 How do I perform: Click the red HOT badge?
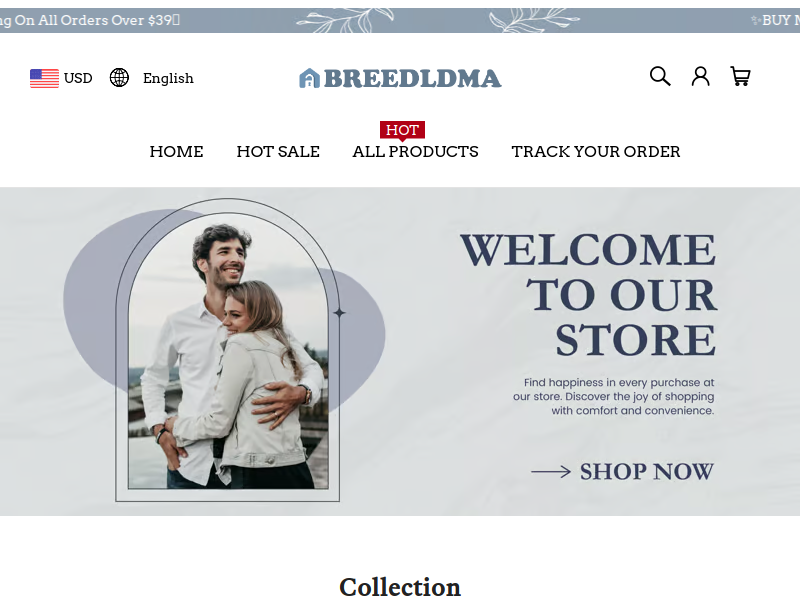(402, 131)
